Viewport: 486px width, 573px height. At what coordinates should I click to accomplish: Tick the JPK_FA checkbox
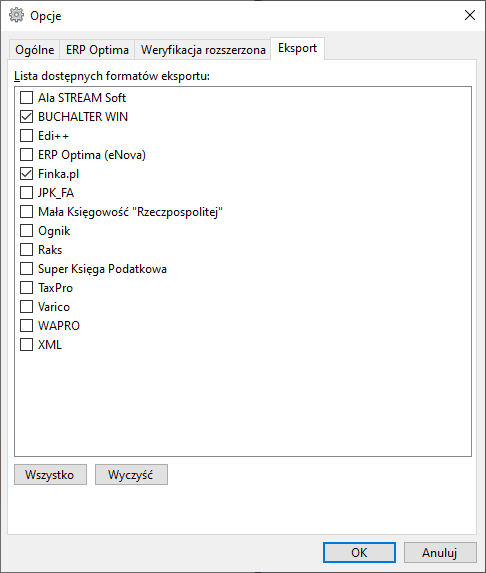point(26,193)
